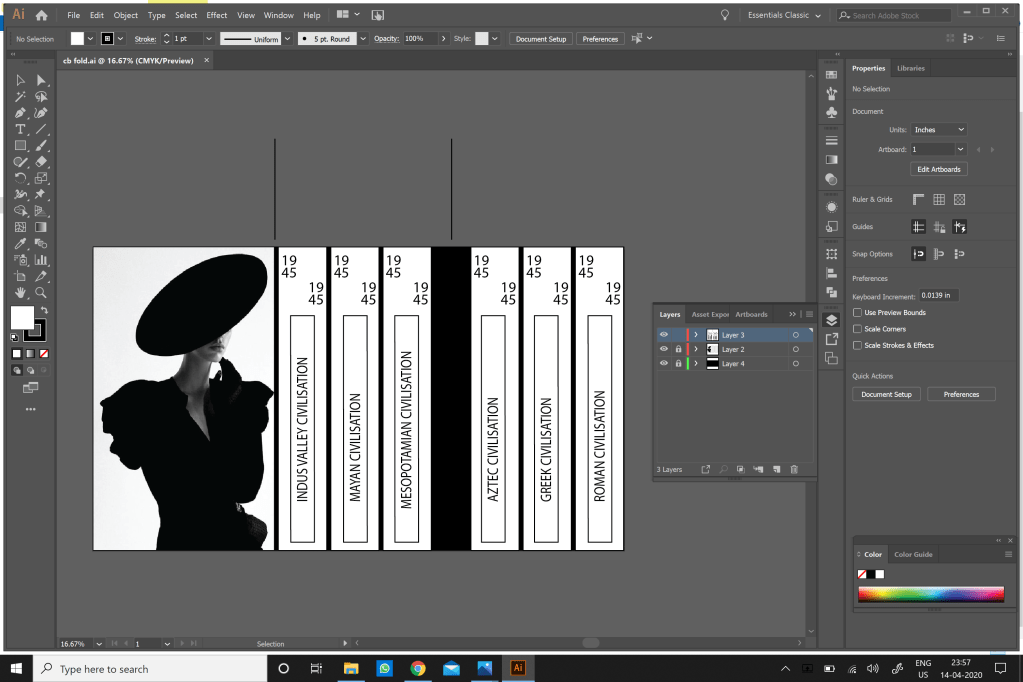Show the pixel grid icon in Ruler & Grids

coord(959,200)
